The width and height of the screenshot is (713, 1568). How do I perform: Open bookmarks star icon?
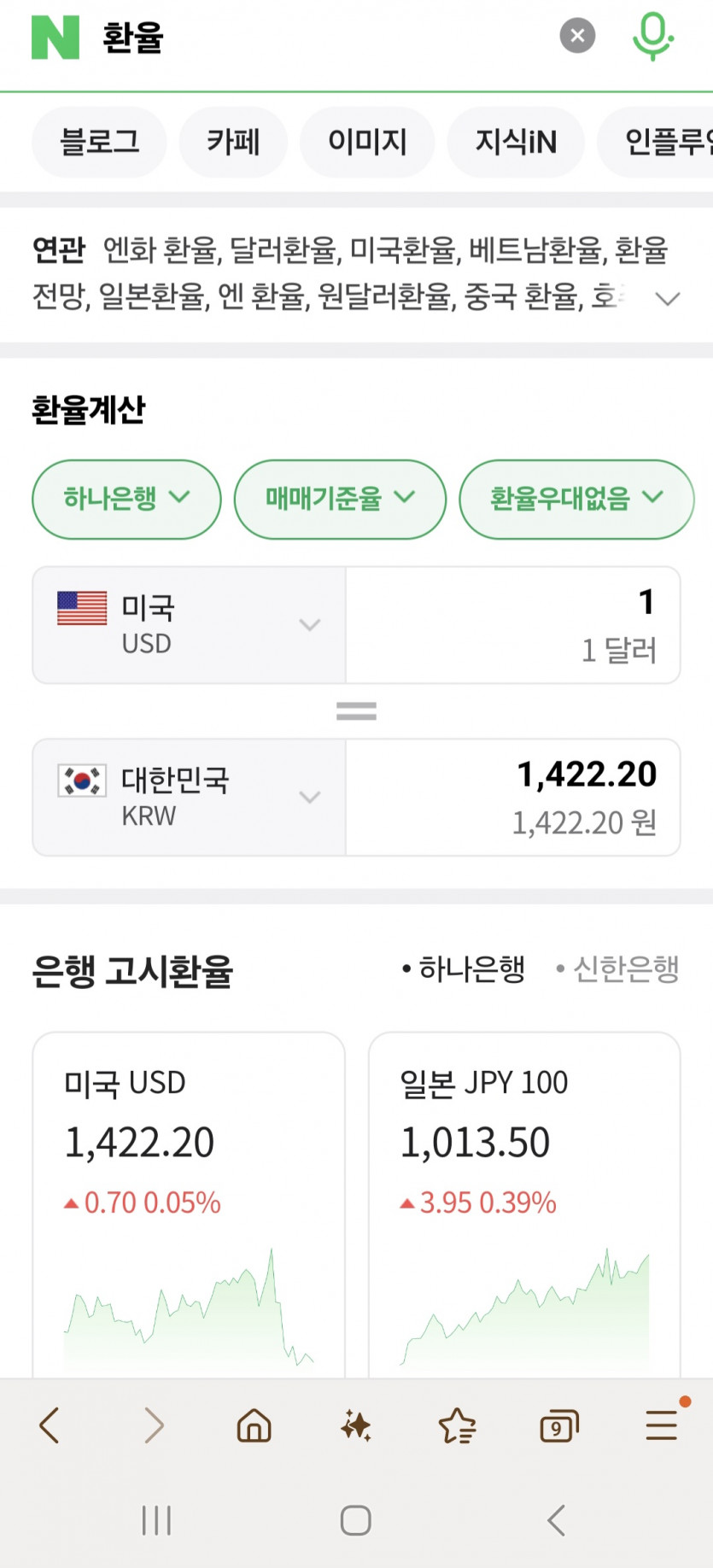coord(457,1425)
